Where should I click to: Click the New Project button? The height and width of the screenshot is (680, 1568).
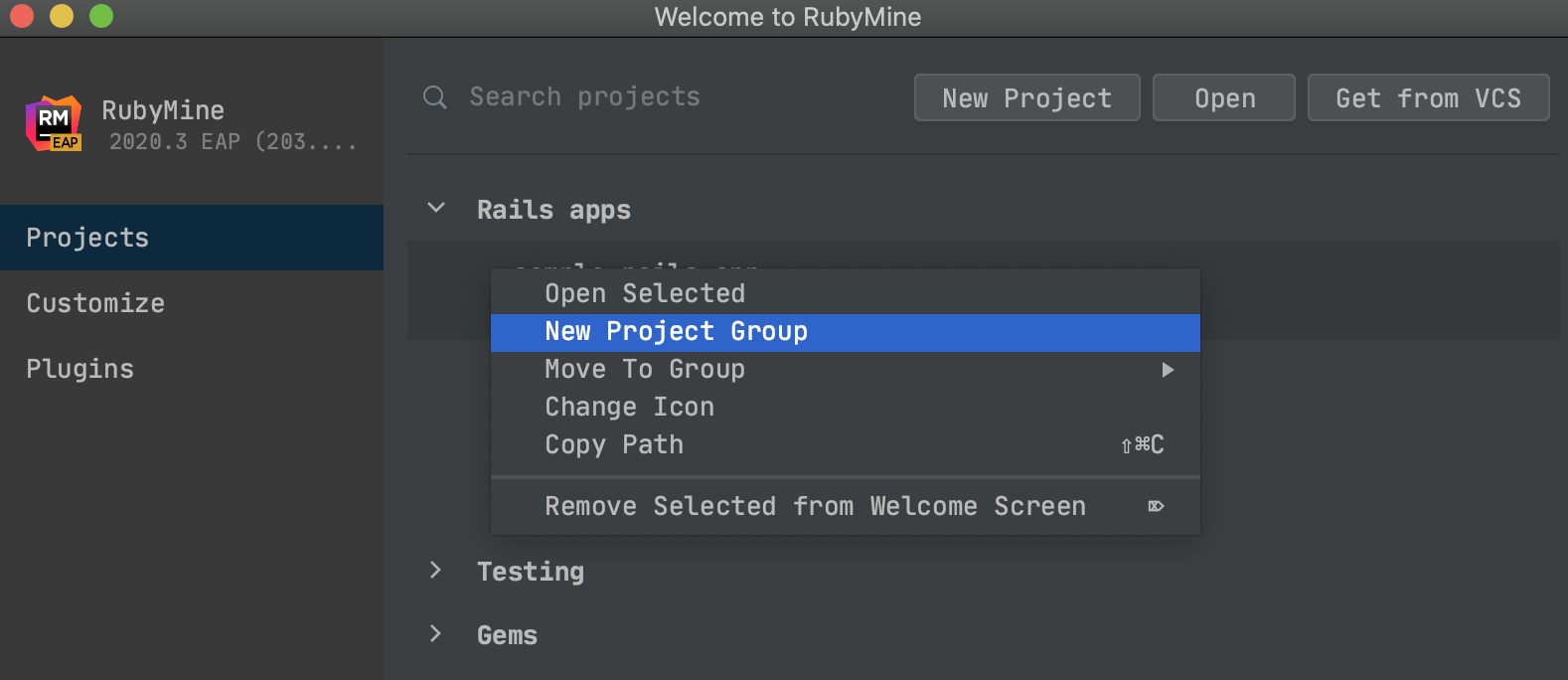pyautogui.click(x=1026, y=97)
